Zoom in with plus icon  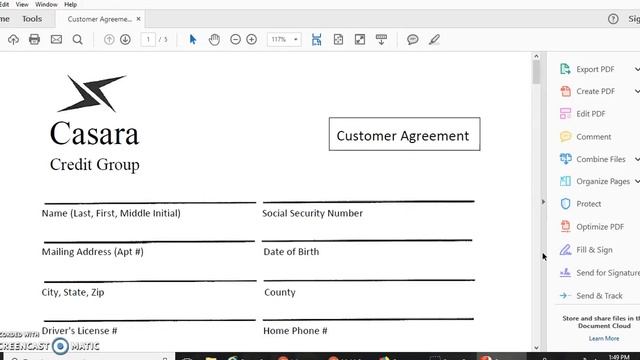click(252, 40)
